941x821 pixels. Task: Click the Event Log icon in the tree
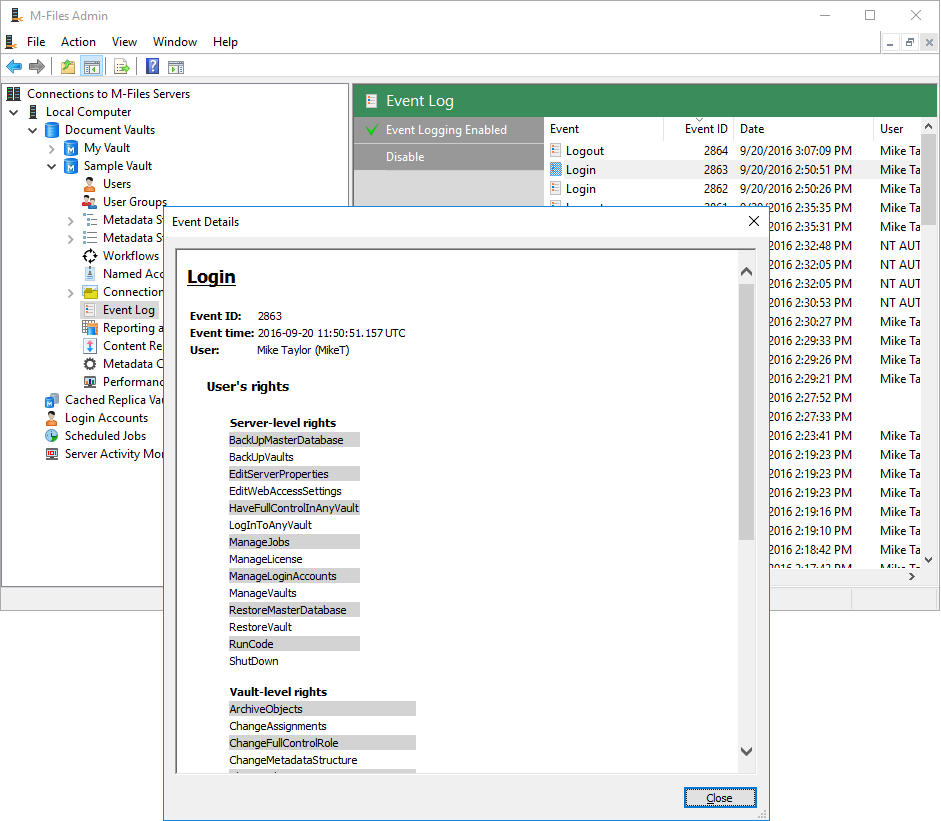pos(89,310)
